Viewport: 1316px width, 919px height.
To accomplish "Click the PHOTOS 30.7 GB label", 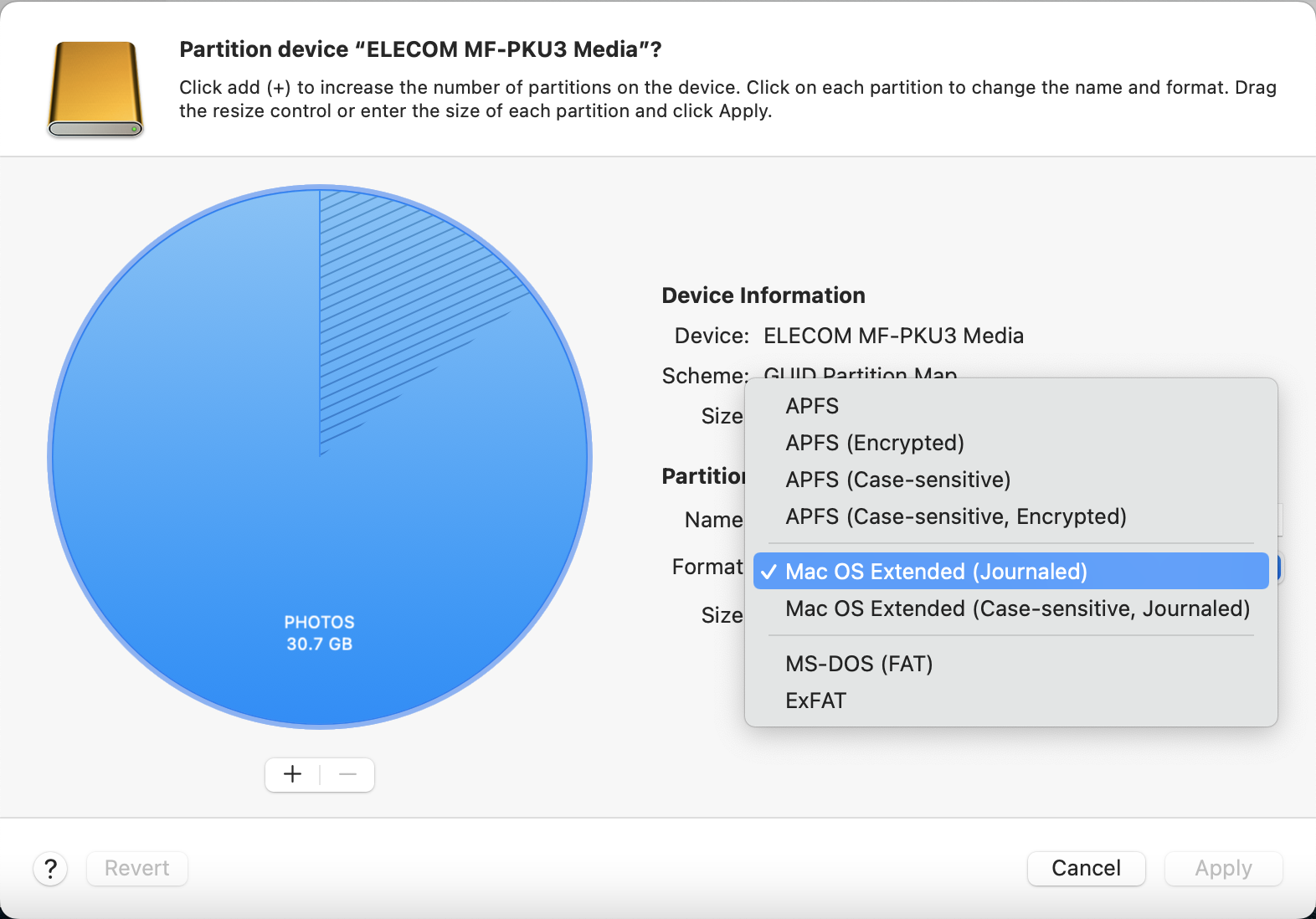I will (319, 633).
